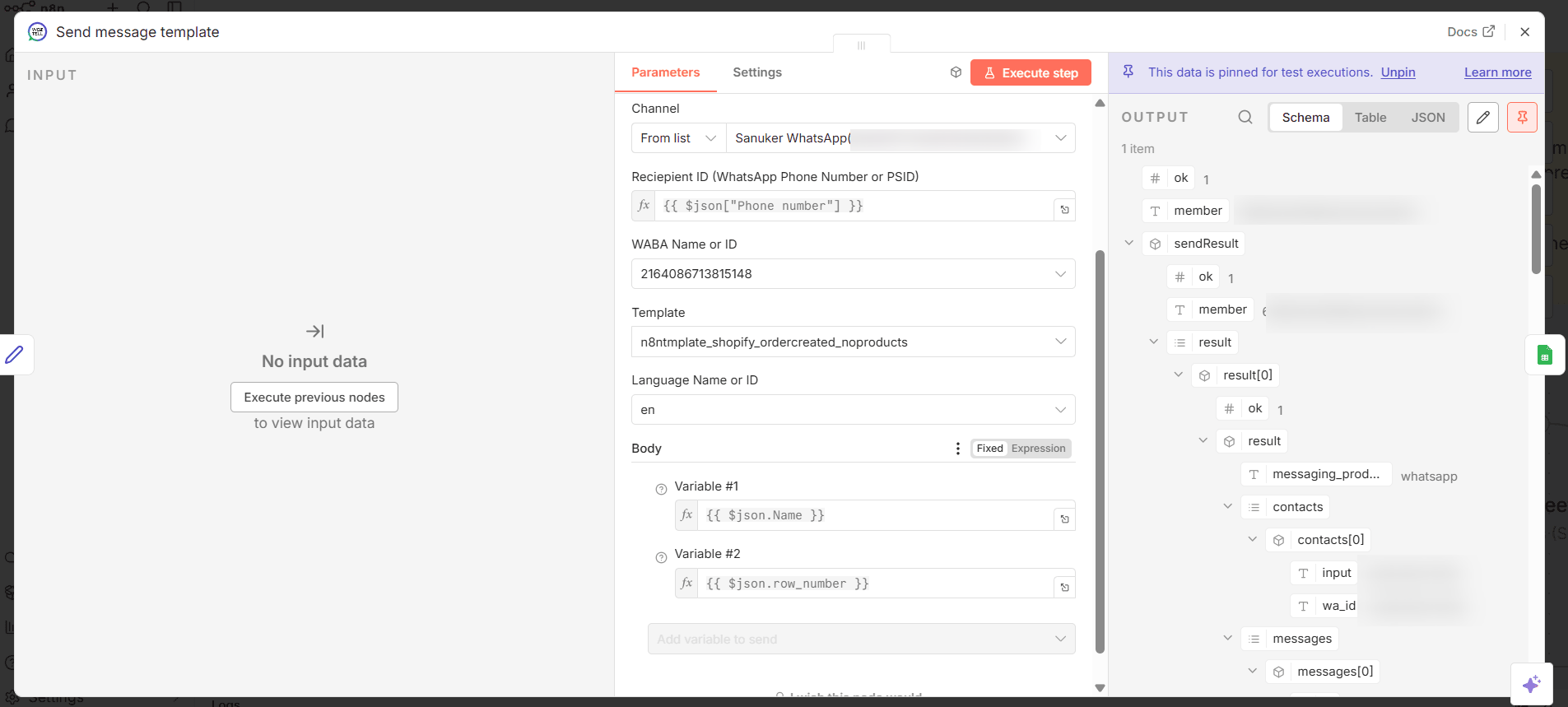Click the help icon beside Variable #1

coord(661,489)
